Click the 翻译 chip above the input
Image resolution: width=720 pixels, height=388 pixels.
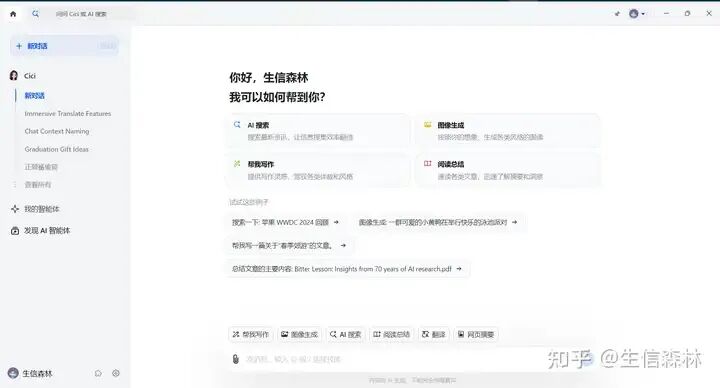(x=434, y=334)
